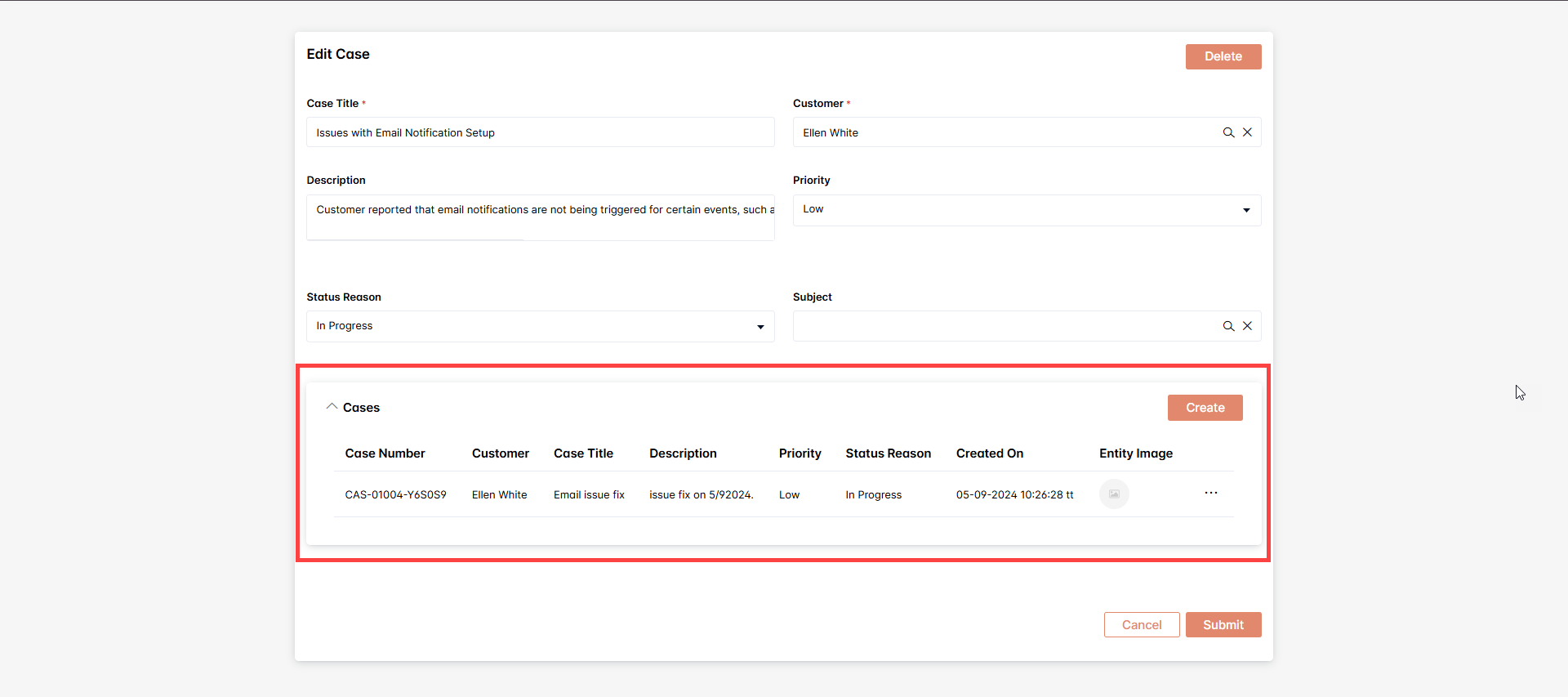Click the entity image placeholder icon
The image size is (1568, 697).
(x=1114, y=494)
